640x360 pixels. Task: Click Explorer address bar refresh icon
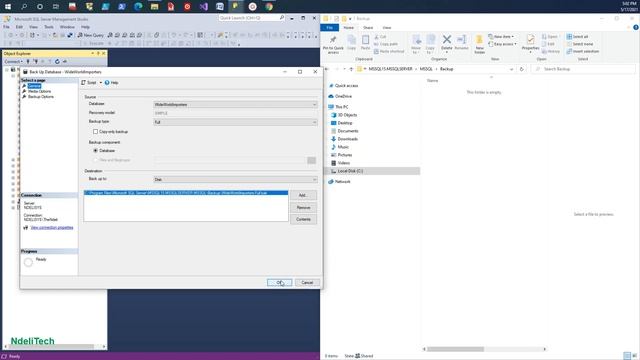click(x=521, y=69)
